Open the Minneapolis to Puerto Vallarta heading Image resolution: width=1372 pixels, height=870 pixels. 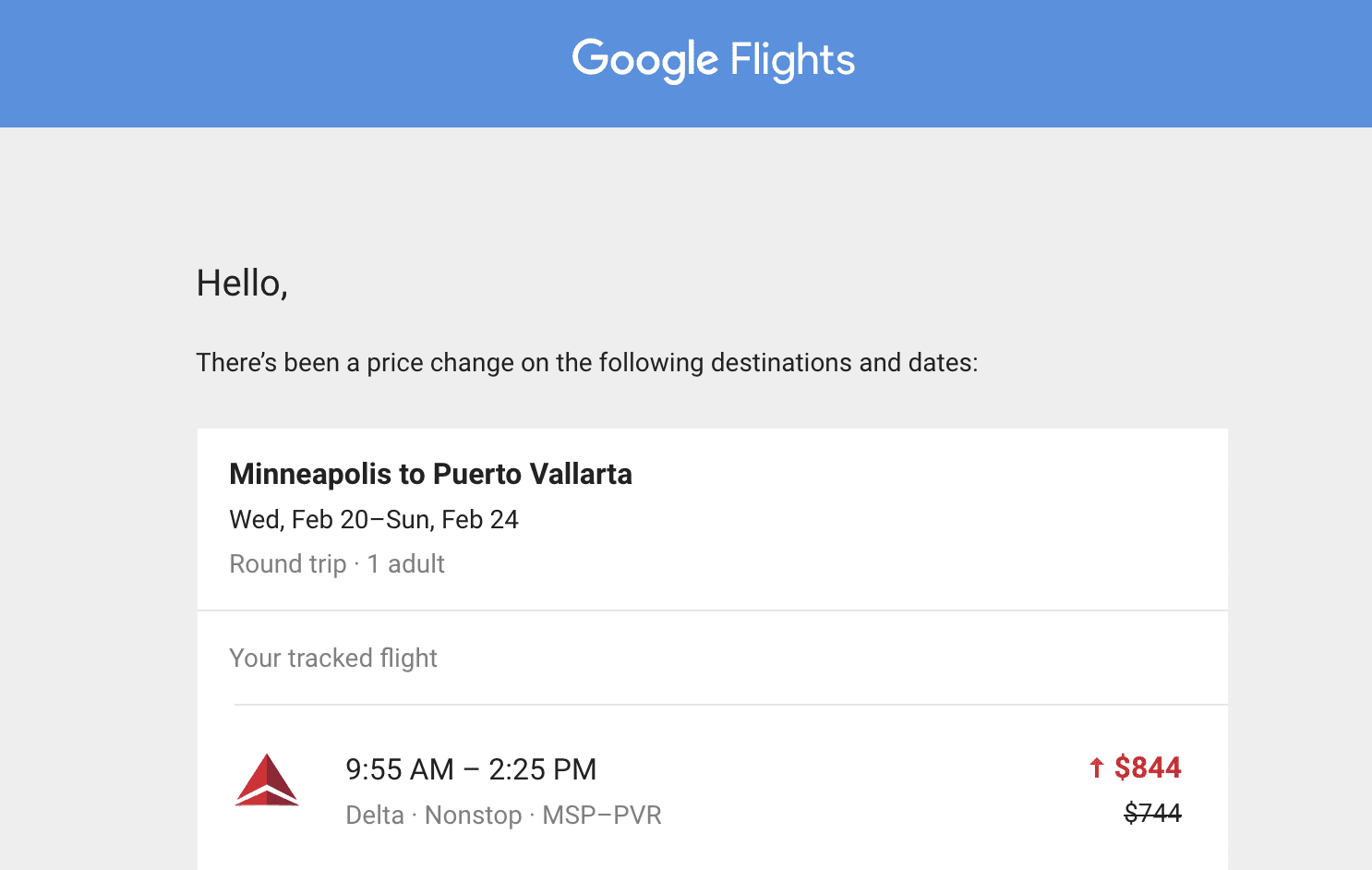[x=430, y=474]
